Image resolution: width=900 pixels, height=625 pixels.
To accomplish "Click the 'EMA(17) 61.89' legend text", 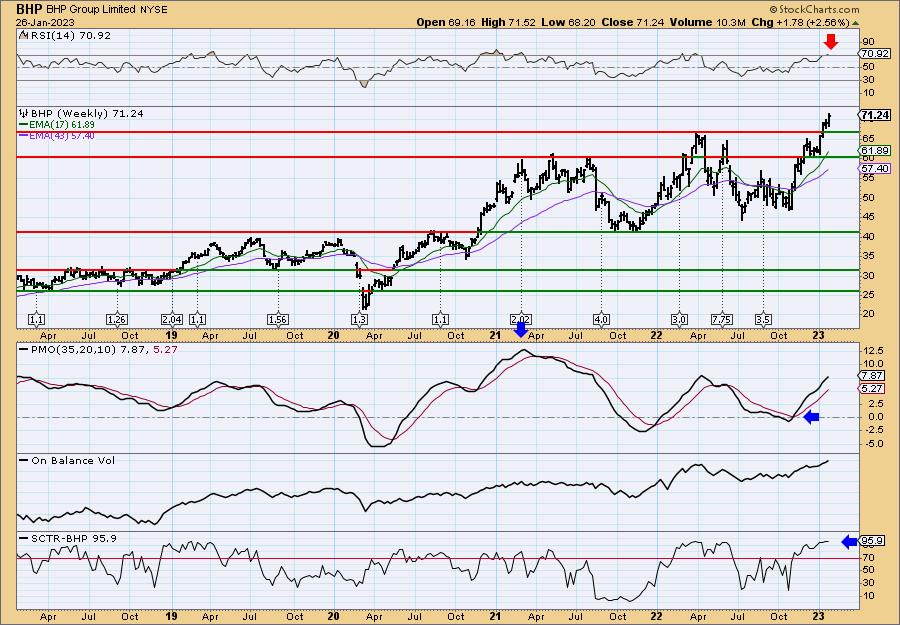I will (61, 125).
